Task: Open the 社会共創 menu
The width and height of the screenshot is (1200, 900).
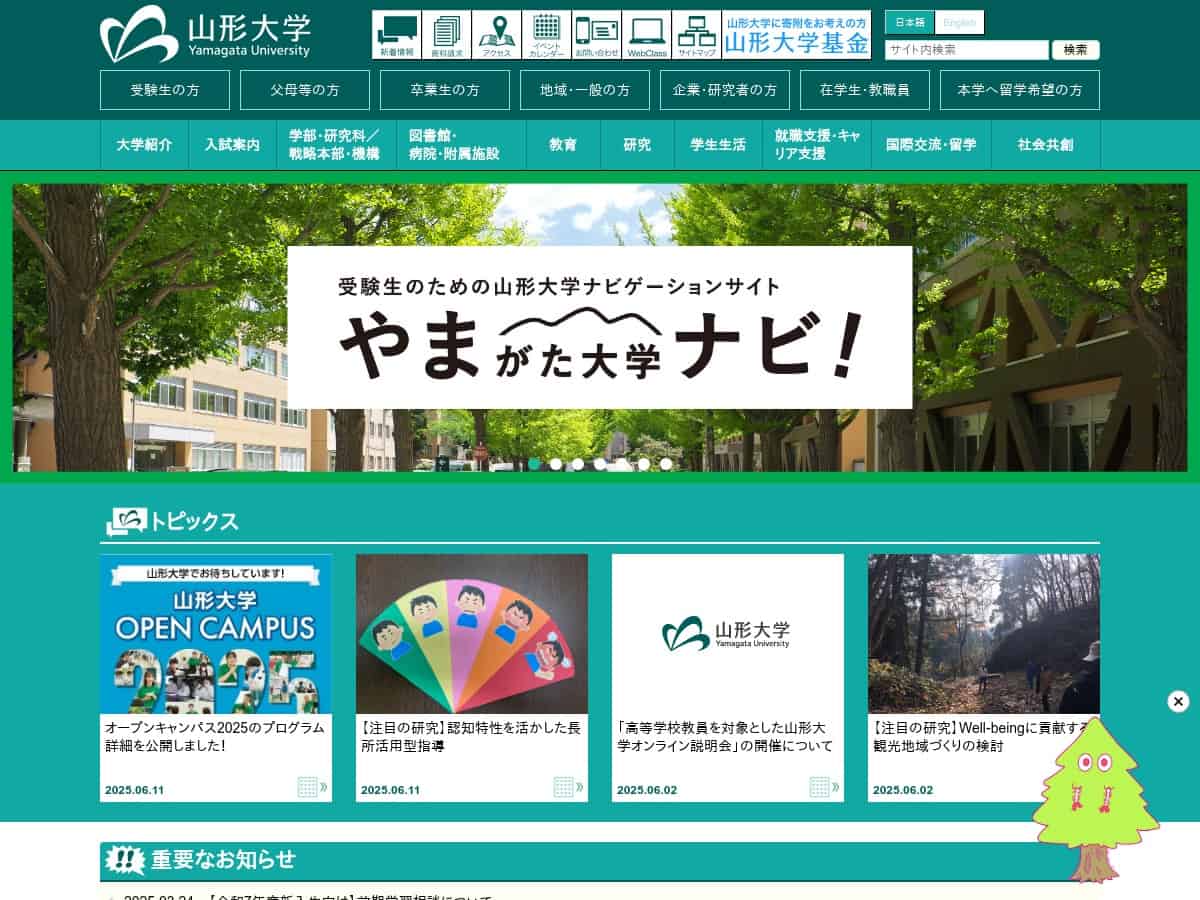Action: [x=1046, y=145]
